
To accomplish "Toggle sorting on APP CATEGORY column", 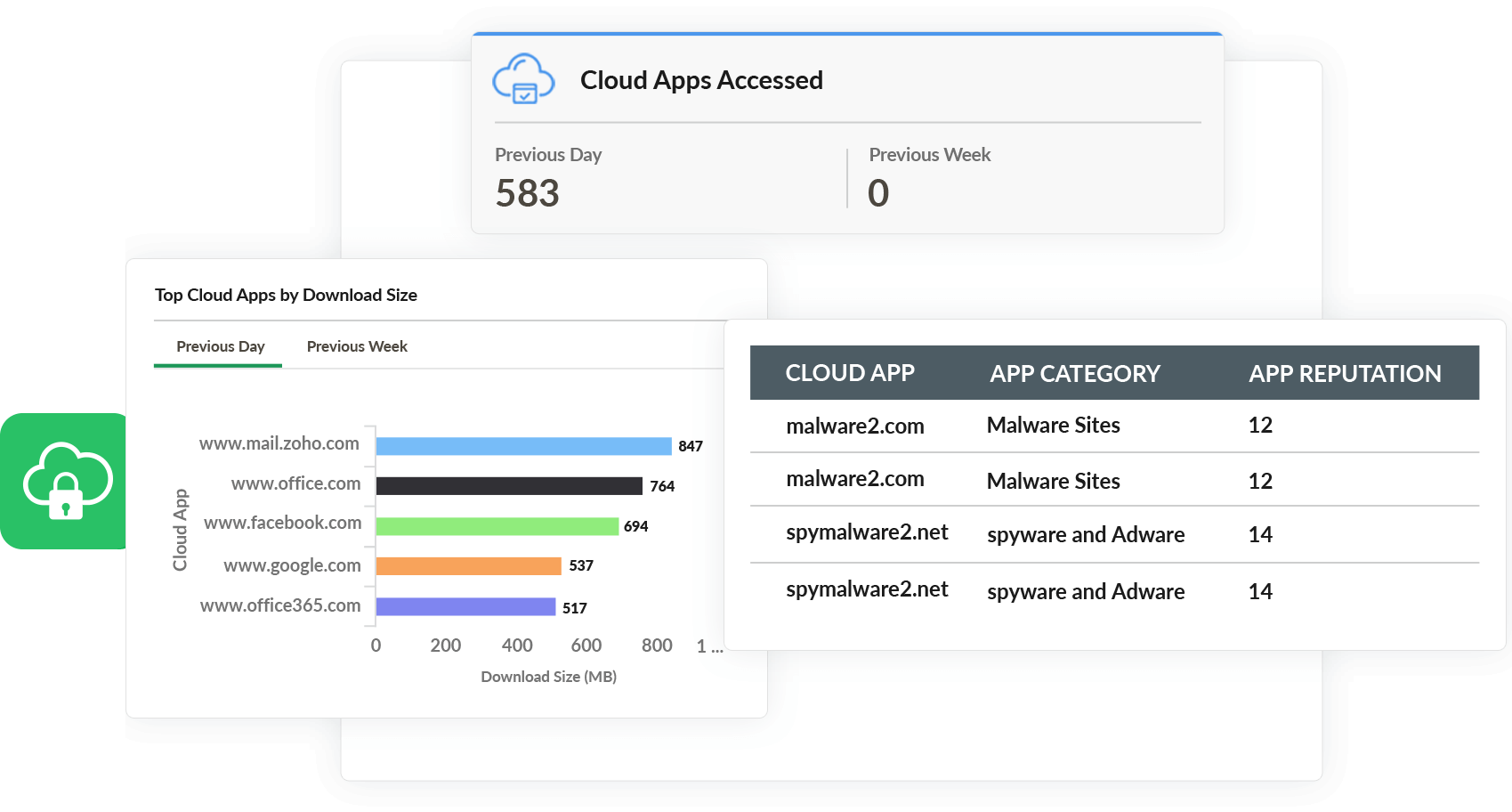I will [1074, 373].
